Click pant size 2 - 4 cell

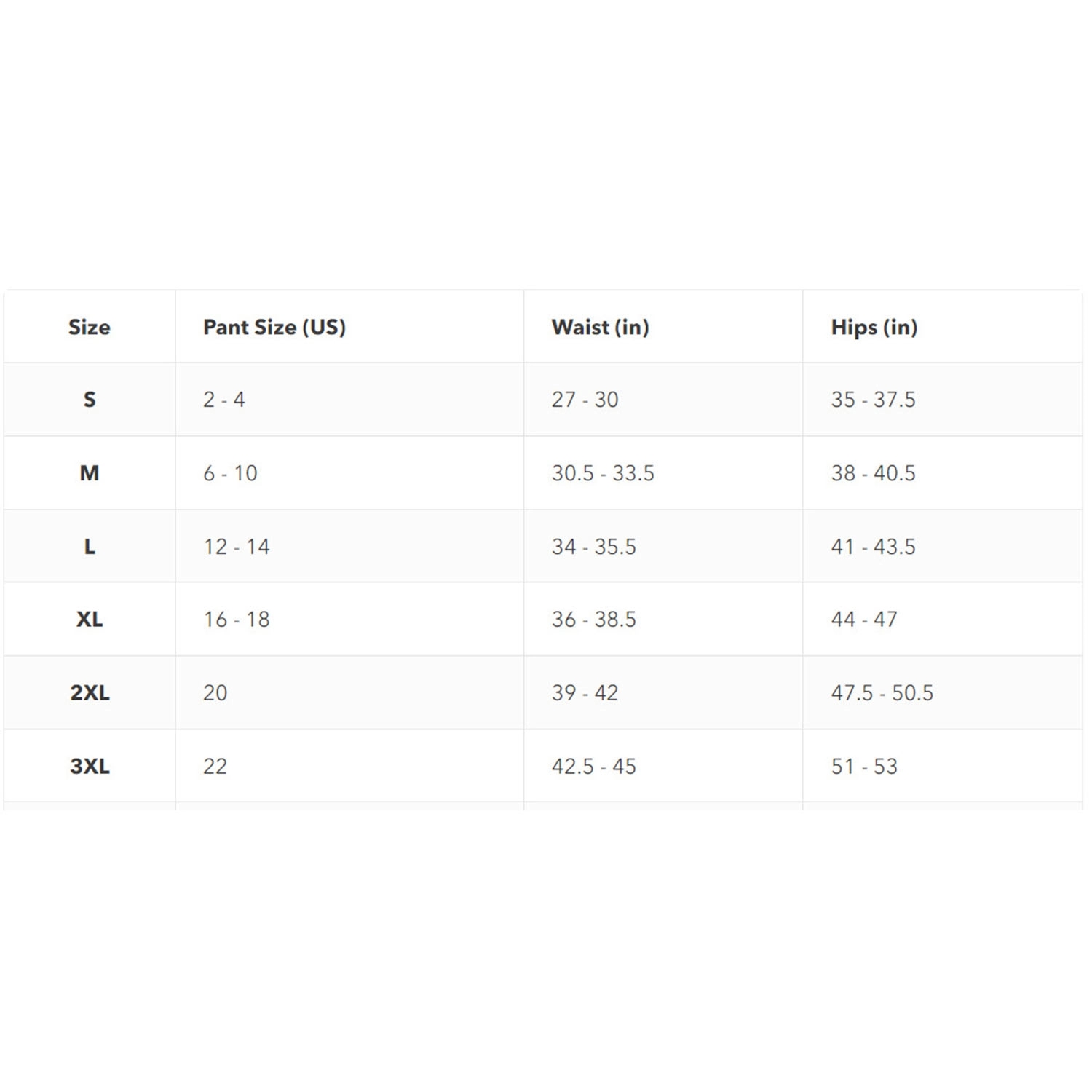223,400
